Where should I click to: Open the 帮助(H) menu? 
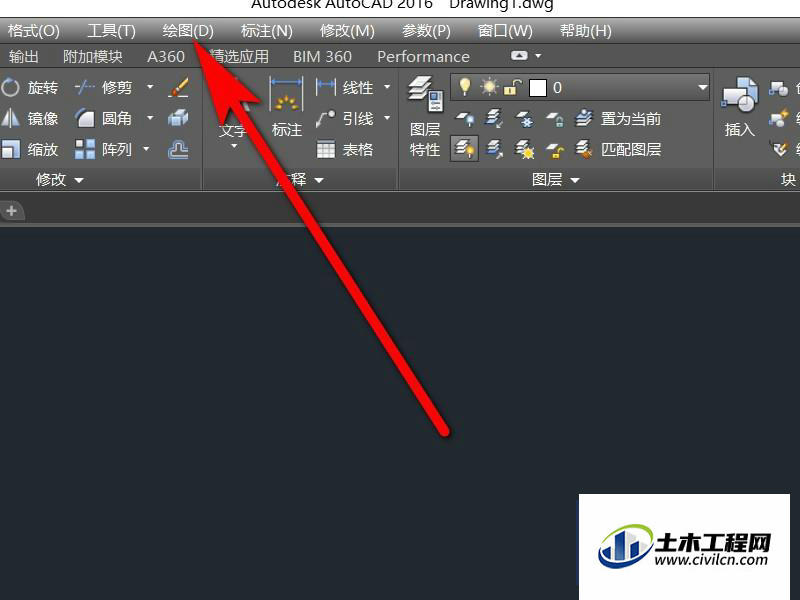tap(586, 31)
